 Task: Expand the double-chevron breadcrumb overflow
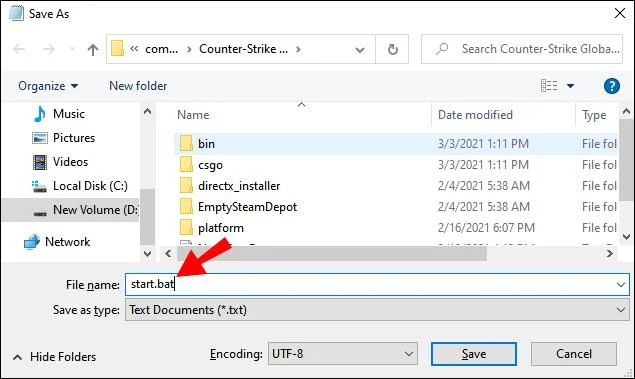(x=134, y=49)
